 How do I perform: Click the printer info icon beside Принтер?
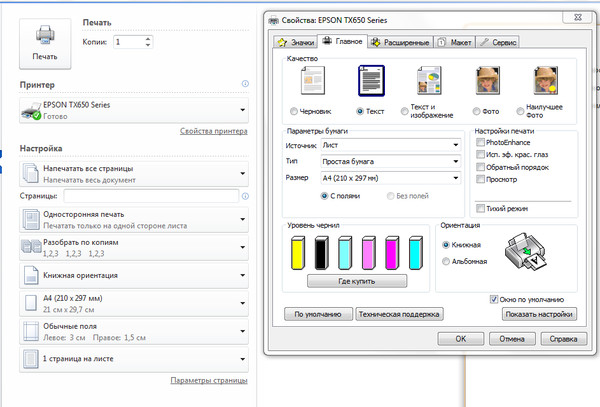click(x=245, y=85)
